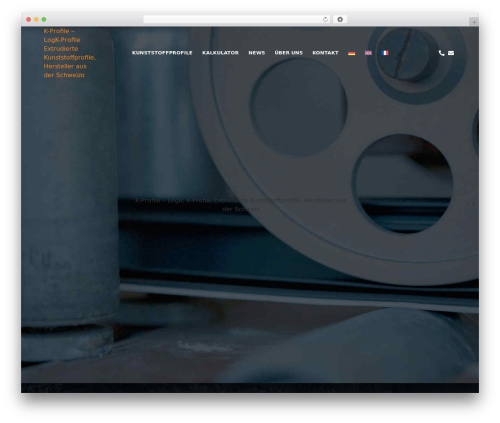Image resolution: width=500 pixels, height=423 pixels.
Task: Click the round button next to the address bar
Action: (340, 19)
